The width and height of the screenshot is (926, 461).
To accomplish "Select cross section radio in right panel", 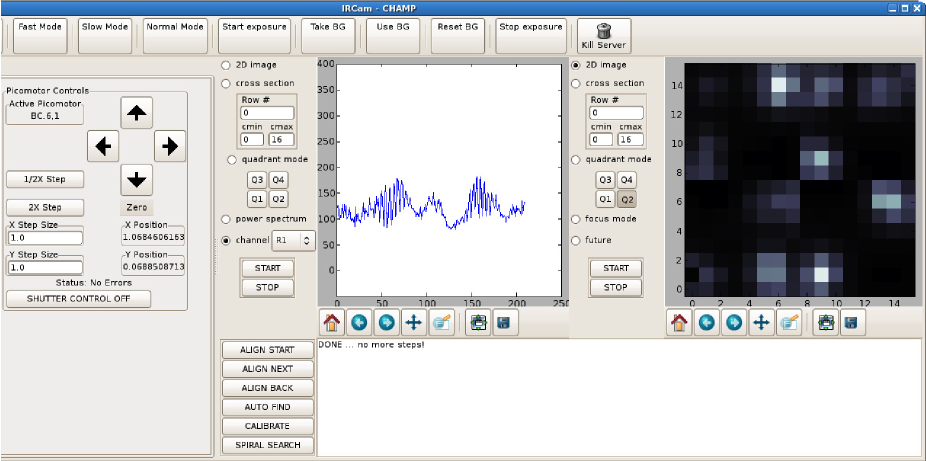I will pyautogui.click(x=576, y=83).
